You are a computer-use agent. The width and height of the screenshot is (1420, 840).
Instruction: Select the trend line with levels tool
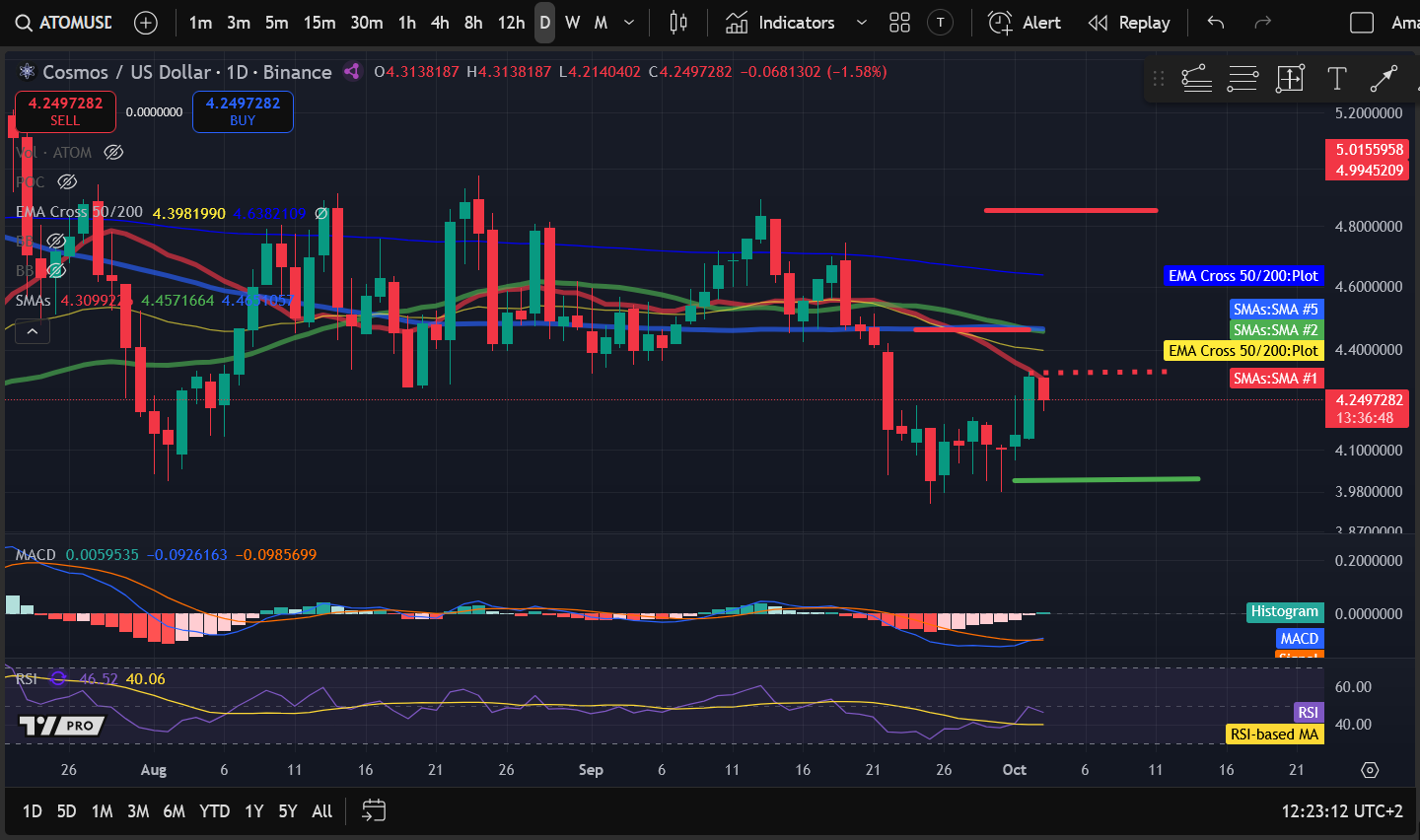[1196, 78]
